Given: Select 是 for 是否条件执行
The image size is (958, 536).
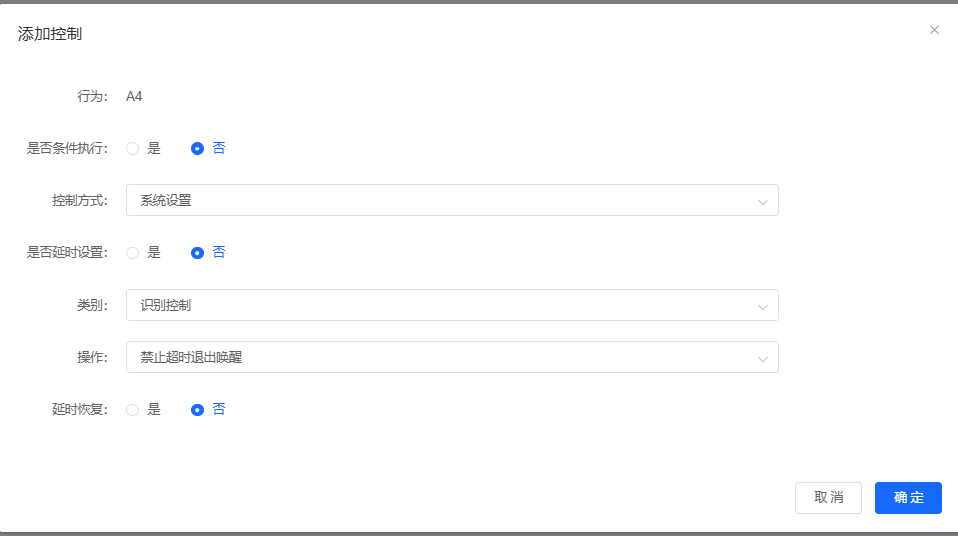Looking at the screenshot, I should pos(132,148).
